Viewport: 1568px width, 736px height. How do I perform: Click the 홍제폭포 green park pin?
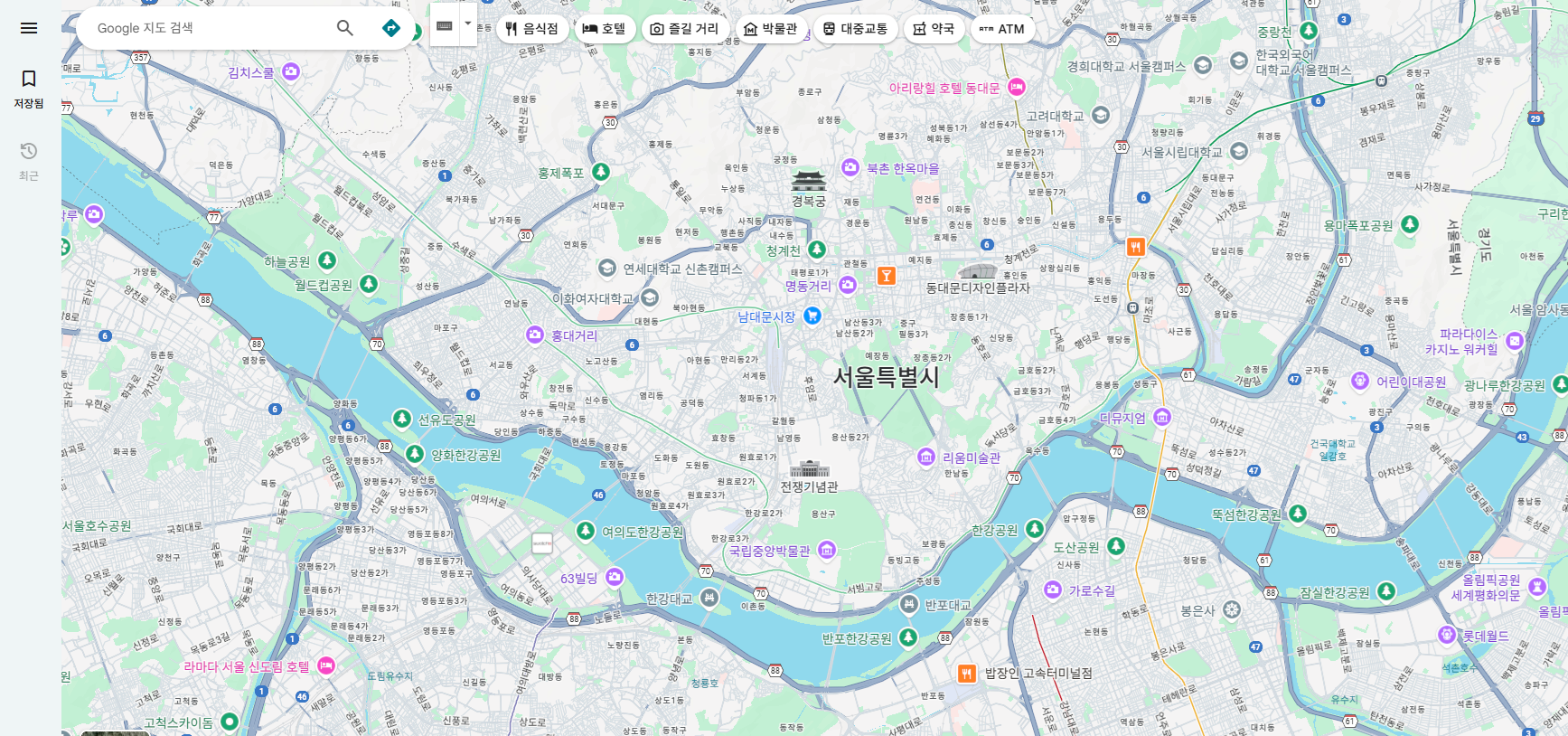pos(601,172)
